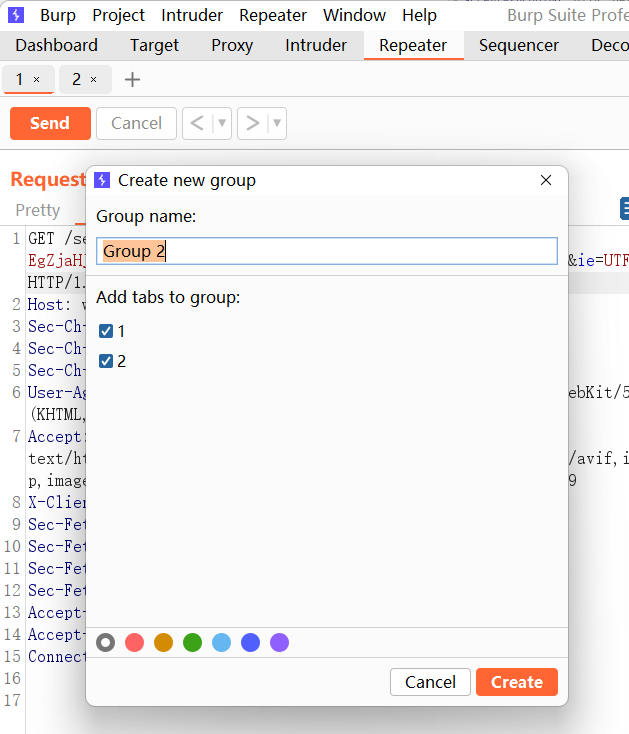This screenshot has height=734, width=629.
Task: Uncheck tab 1 in Add tabs to group
Action: [106, 331]
